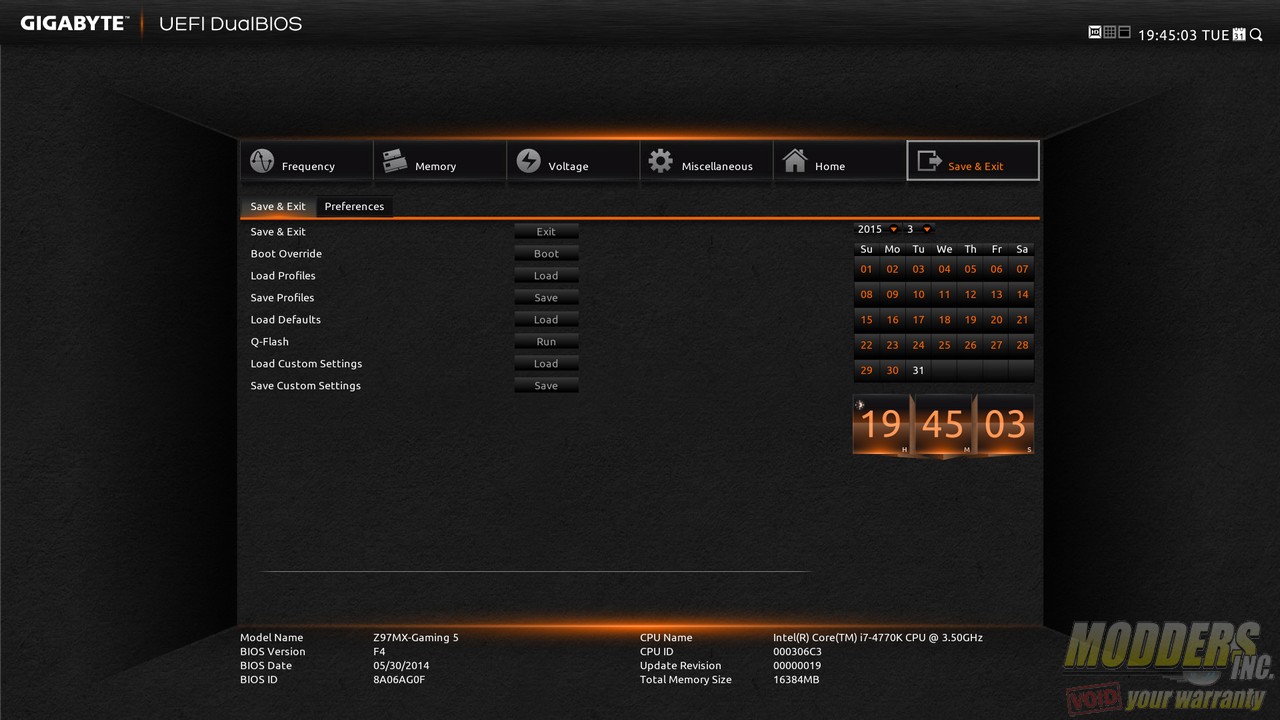Screen dimensions: 1280x720
Task: Click the Miscellaneous gear icon
Action: (661, 161)
